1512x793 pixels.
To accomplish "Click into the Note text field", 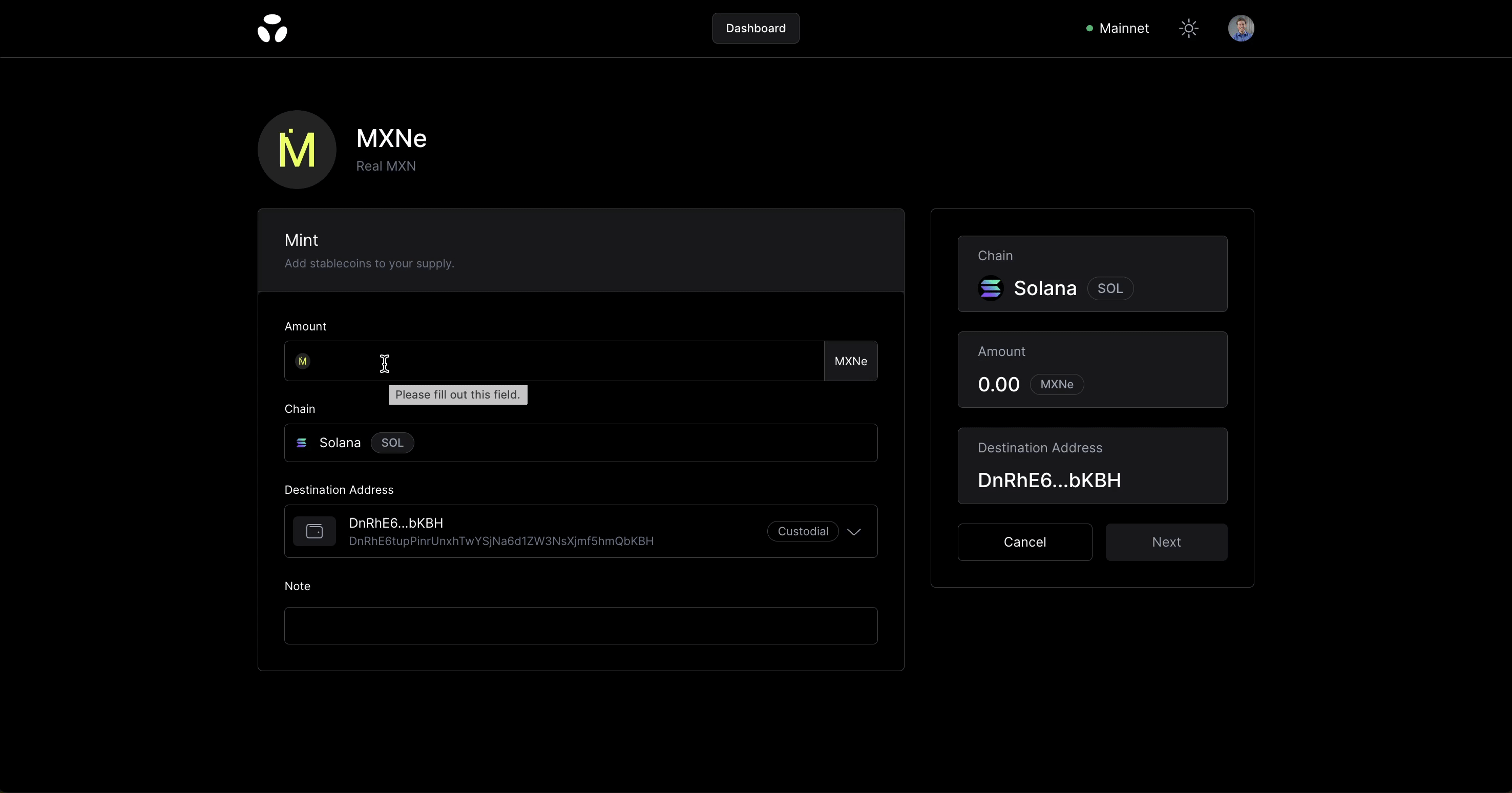I will point(580,625).
